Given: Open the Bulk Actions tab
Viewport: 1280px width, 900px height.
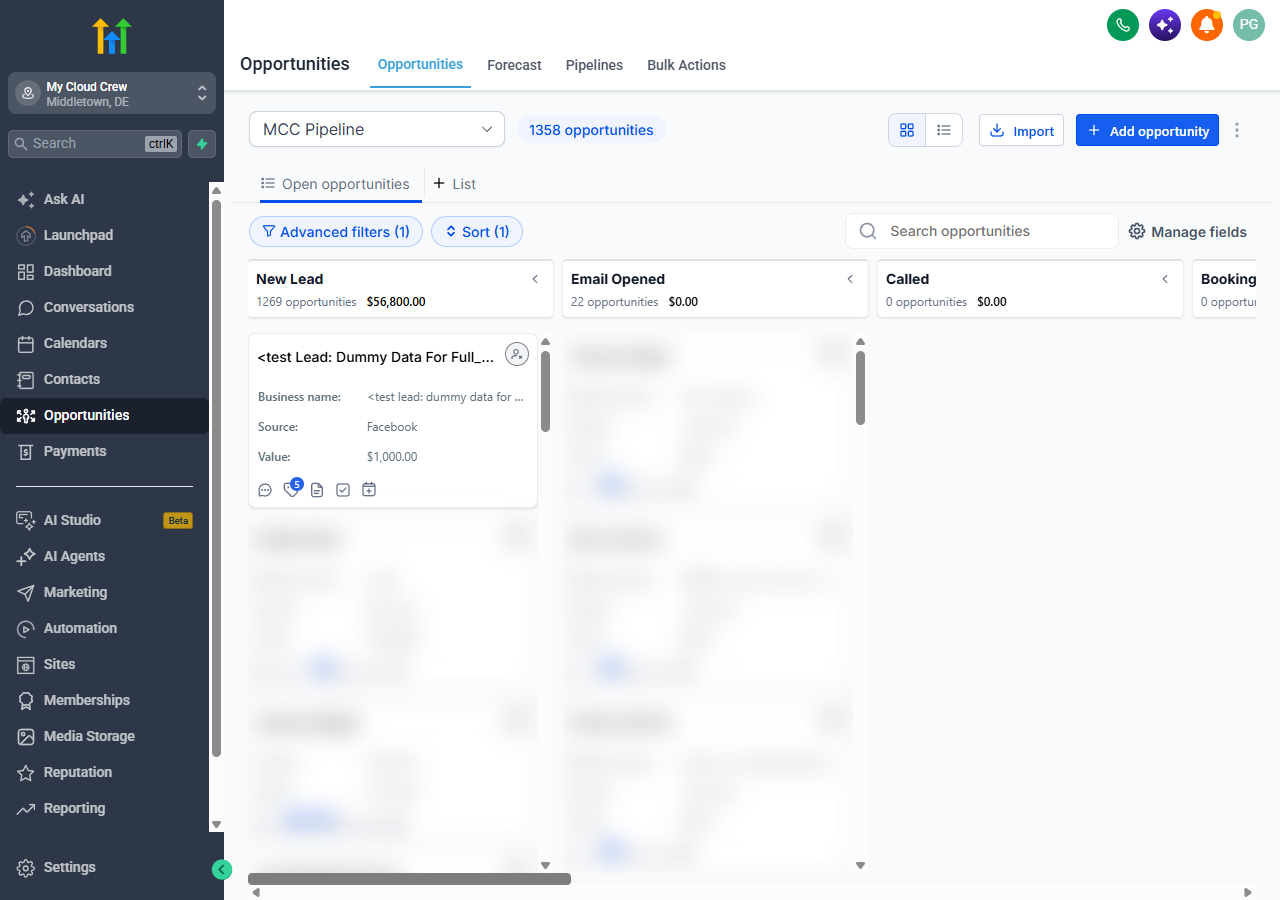Looking at the screenshot, I should (x=686, y=65).
